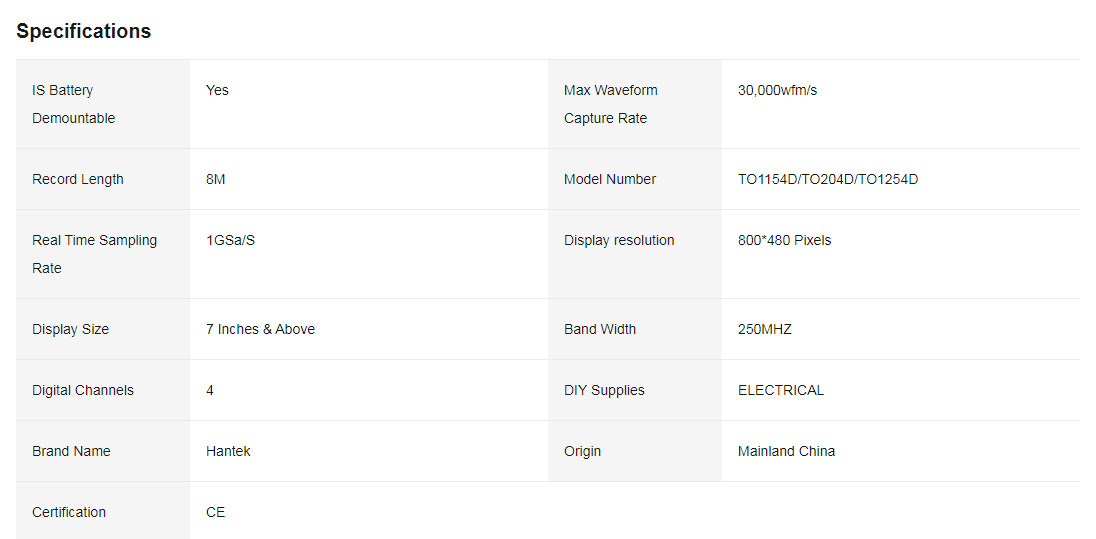Screen dimensions: 1096x539
Task: Select the Brand Name label
Action: [x=71, y=451]
